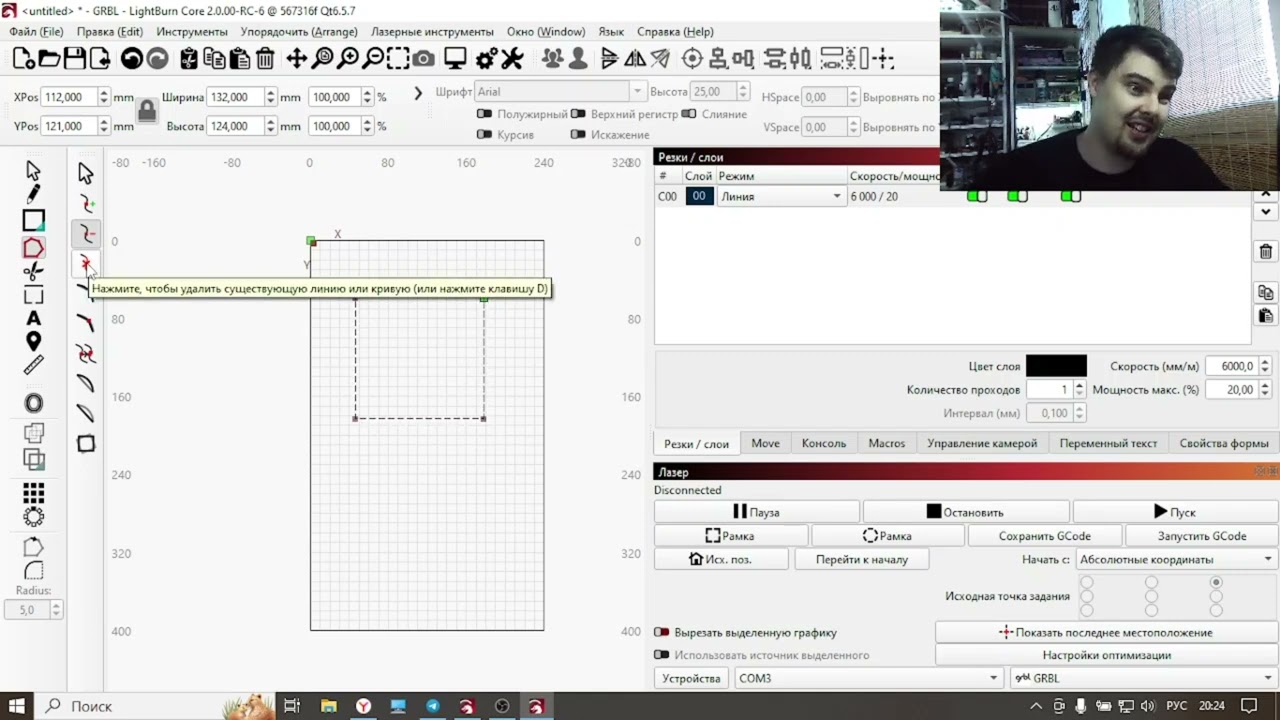Click the Пауза button
1280x720 pixels.
point(756,512)
